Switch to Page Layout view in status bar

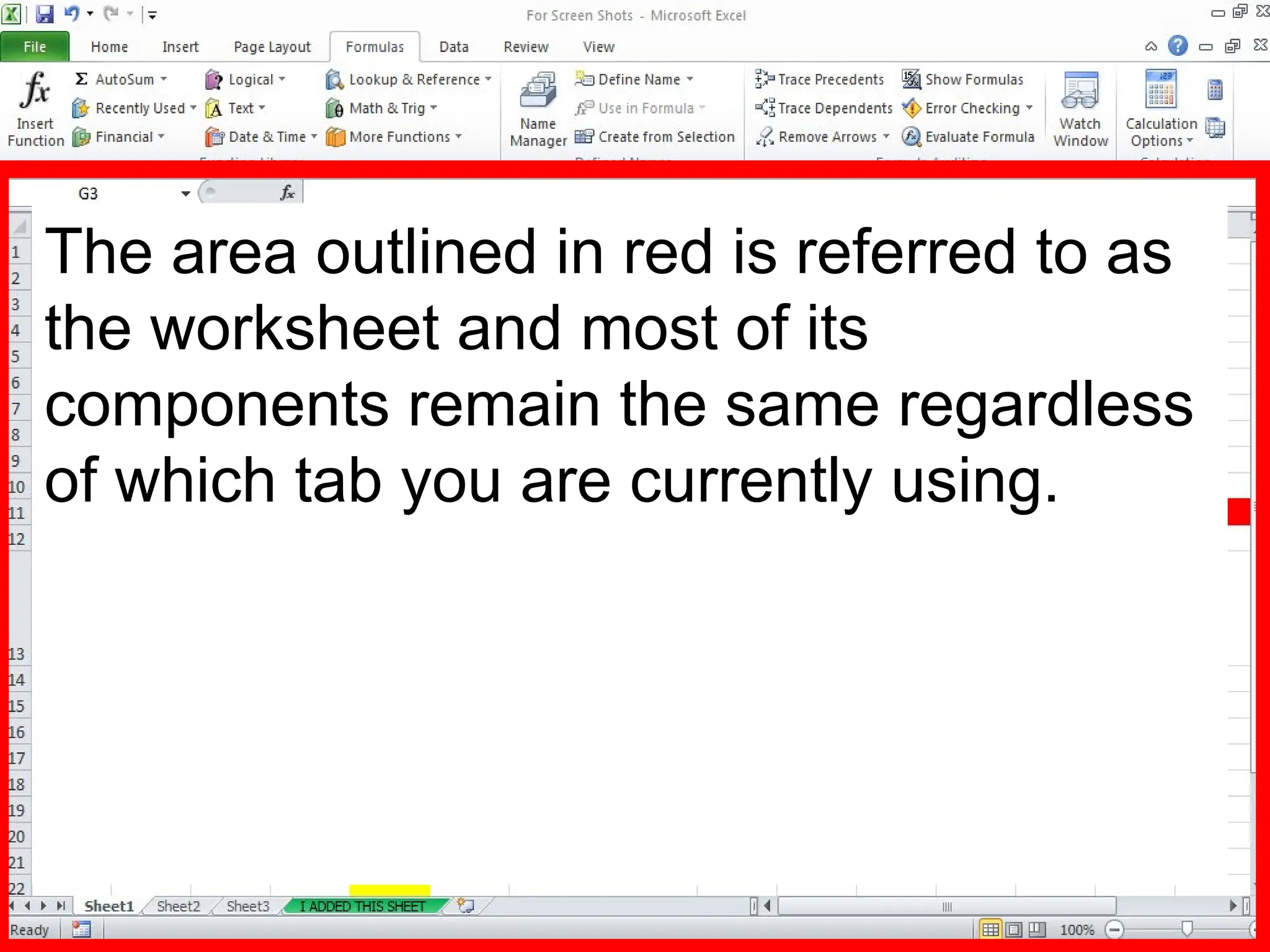[1014, 930]
